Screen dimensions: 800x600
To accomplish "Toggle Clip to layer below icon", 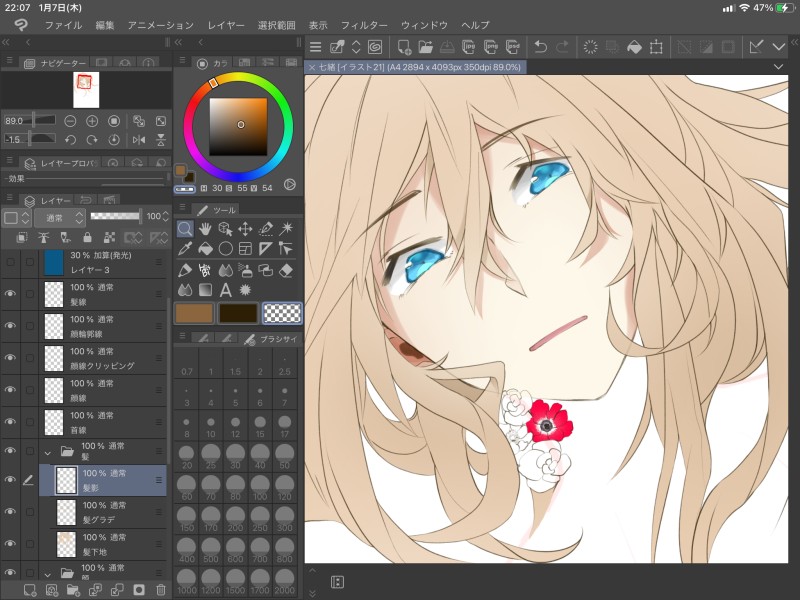I will point(22,238).
